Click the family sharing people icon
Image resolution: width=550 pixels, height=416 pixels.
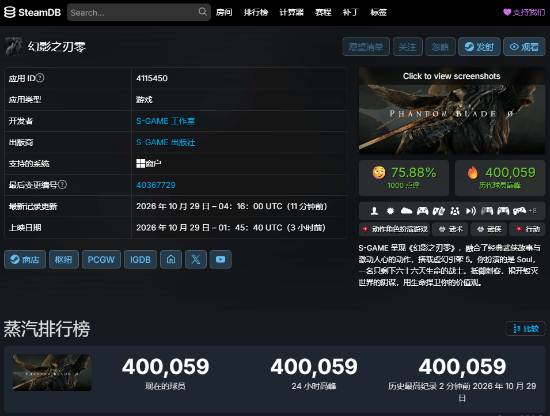pos(455,211)
